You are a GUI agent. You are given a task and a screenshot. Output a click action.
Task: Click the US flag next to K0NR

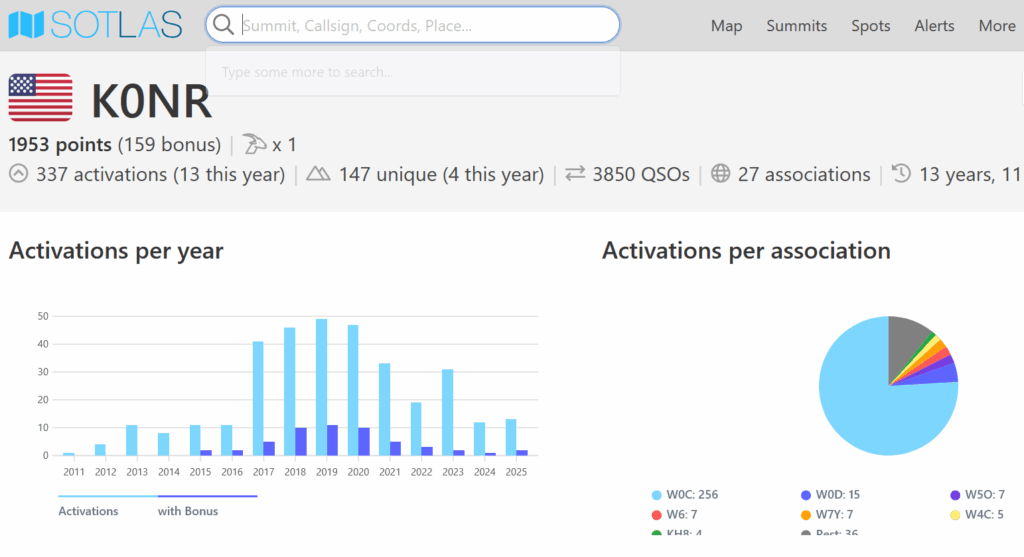click(40, 98)
